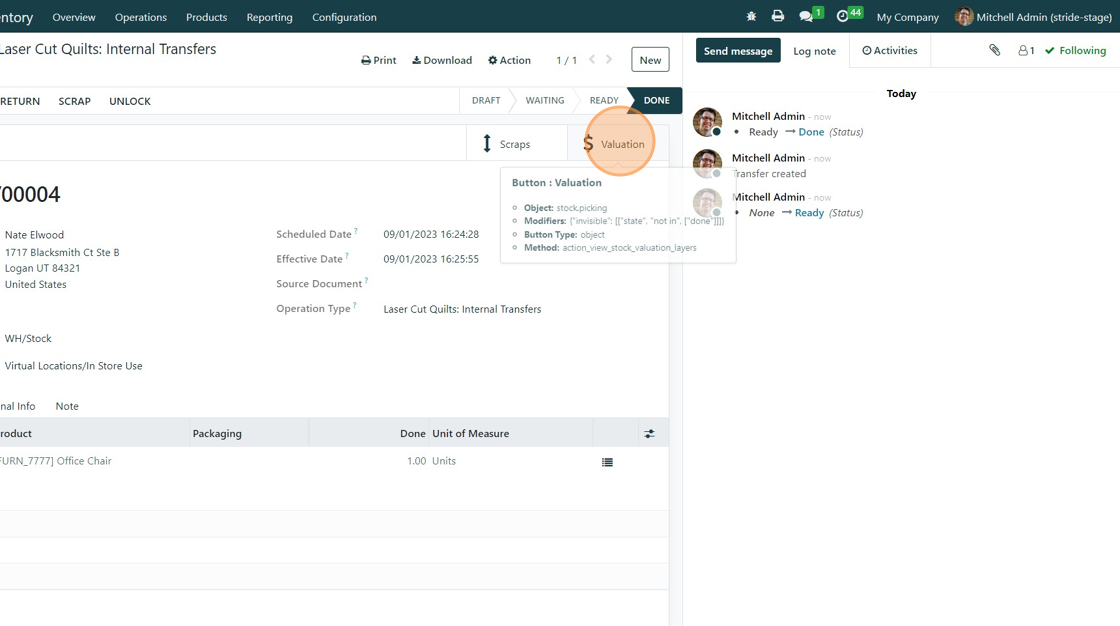1120x626 pixels.
Task: Click the printer icon in top bar
Action: click(x=778, y=16)
